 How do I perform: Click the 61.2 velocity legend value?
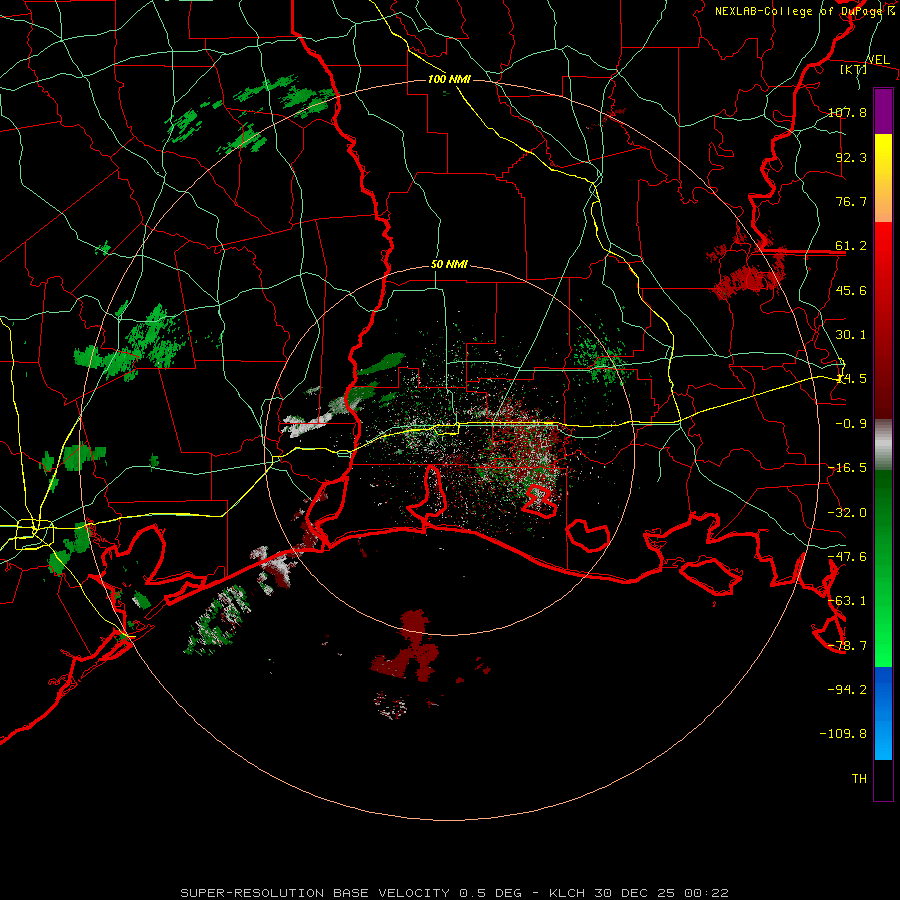(851, 246)
